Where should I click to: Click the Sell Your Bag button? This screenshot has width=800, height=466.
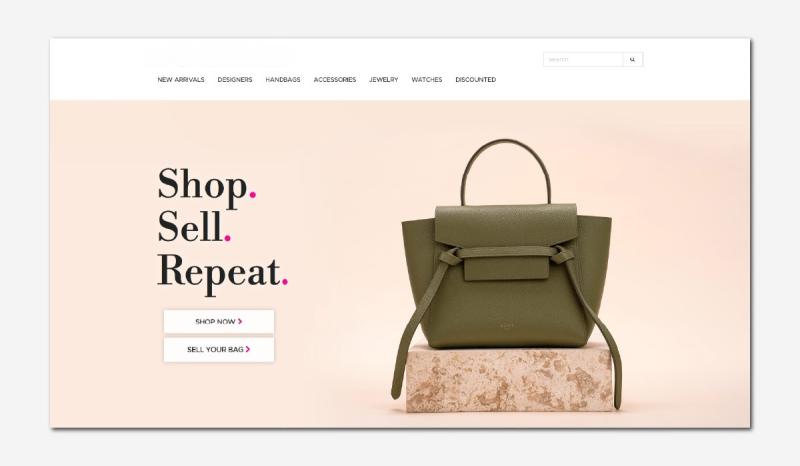(219, 350)
